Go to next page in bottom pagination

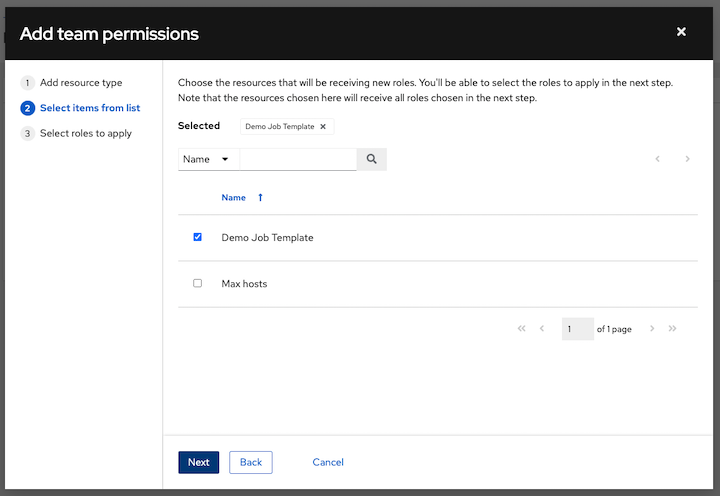point(652,329)
